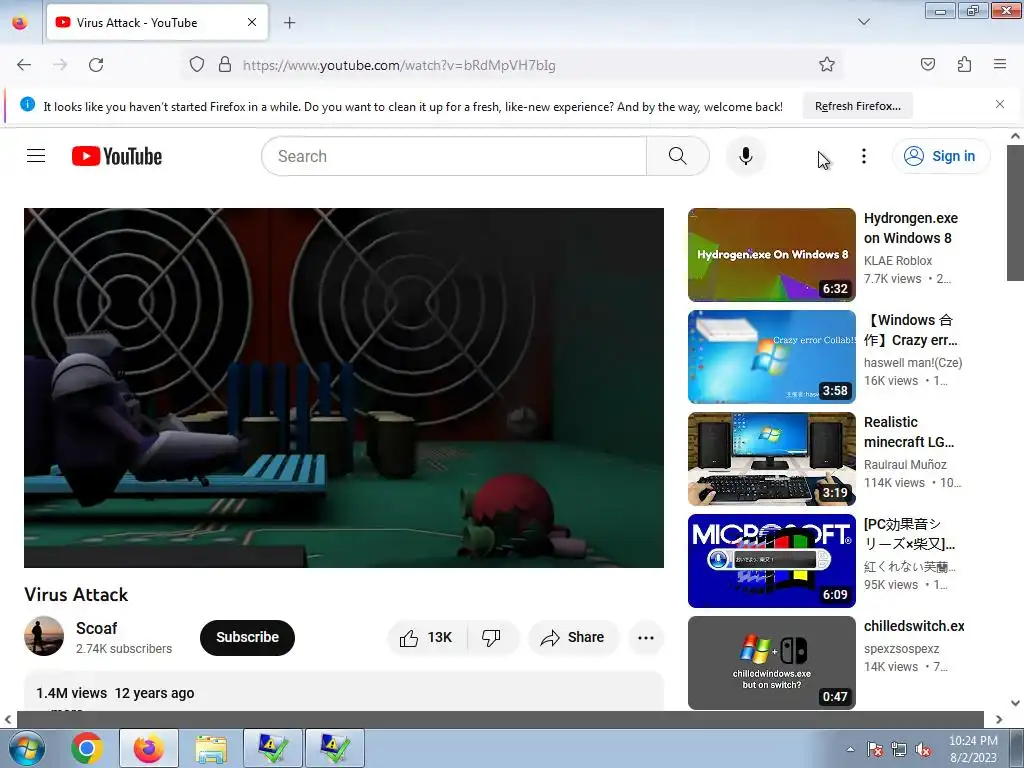
Task: Save the page to Pocket
Action: point(927,65)
